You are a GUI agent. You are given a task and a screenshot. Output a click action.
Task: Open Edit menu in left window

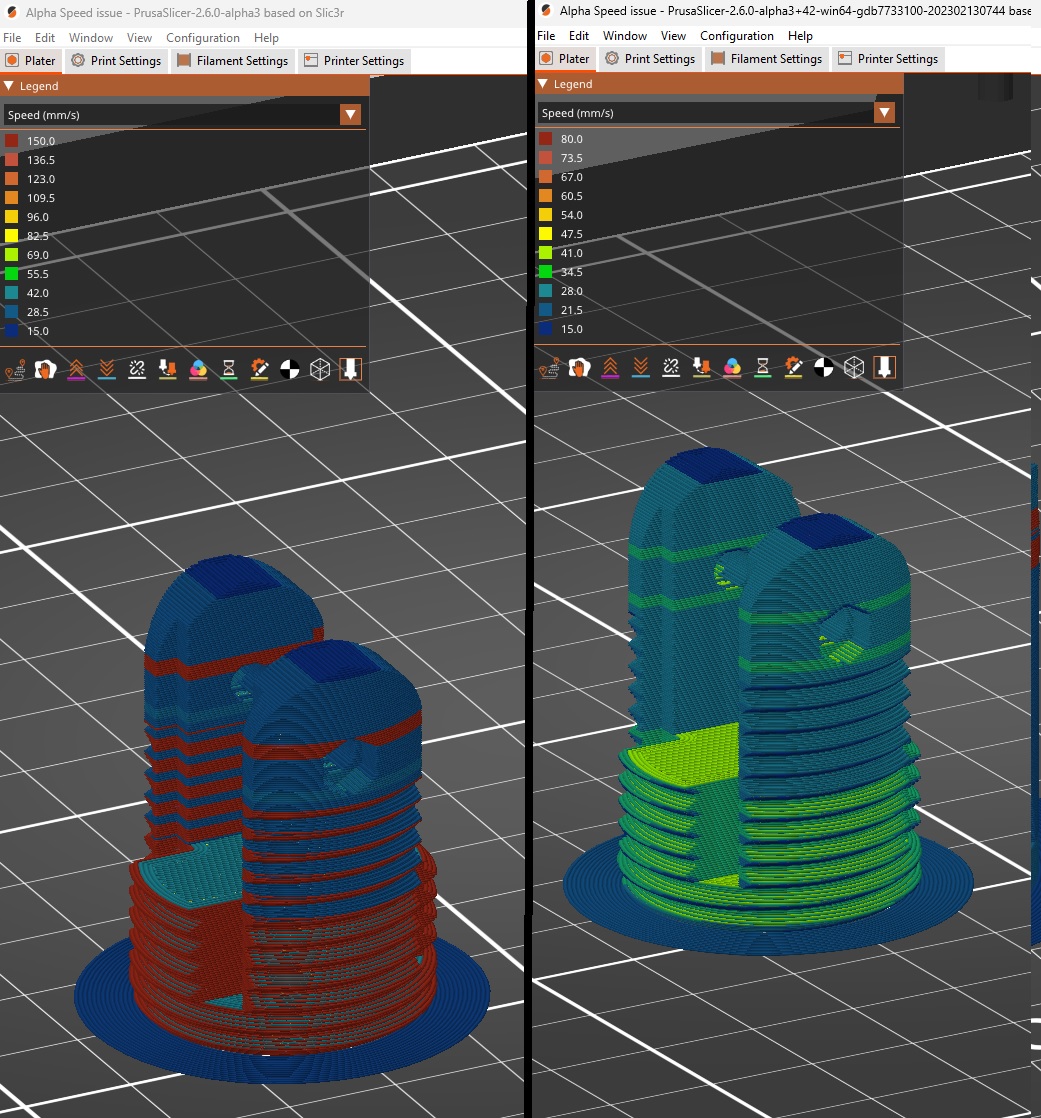coord(45,38)
